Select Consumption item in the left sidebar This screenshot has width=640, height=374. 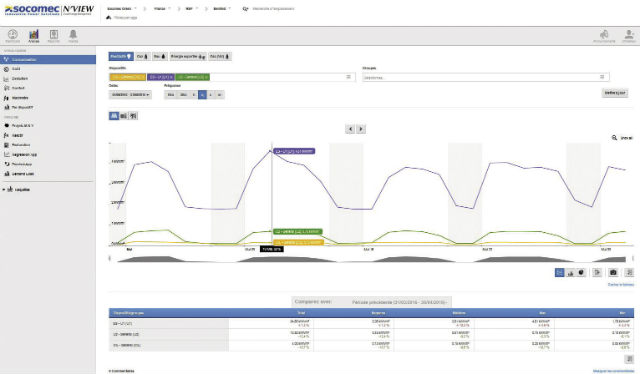[48, 60]
